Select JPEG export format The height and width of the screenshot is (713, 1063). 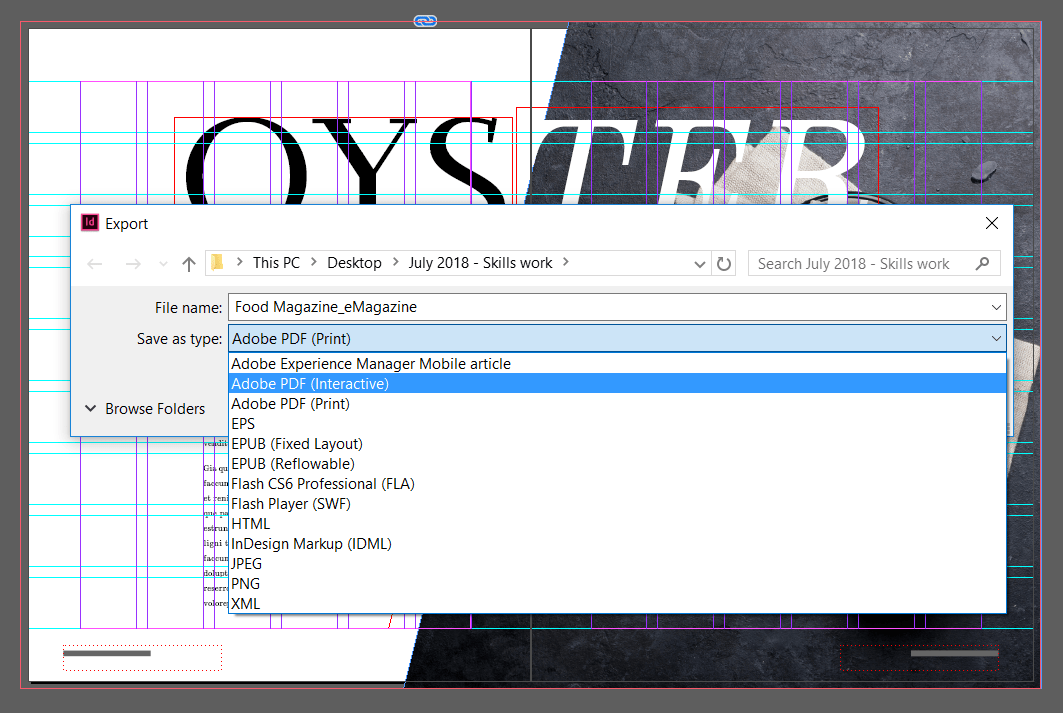[617, 564]
